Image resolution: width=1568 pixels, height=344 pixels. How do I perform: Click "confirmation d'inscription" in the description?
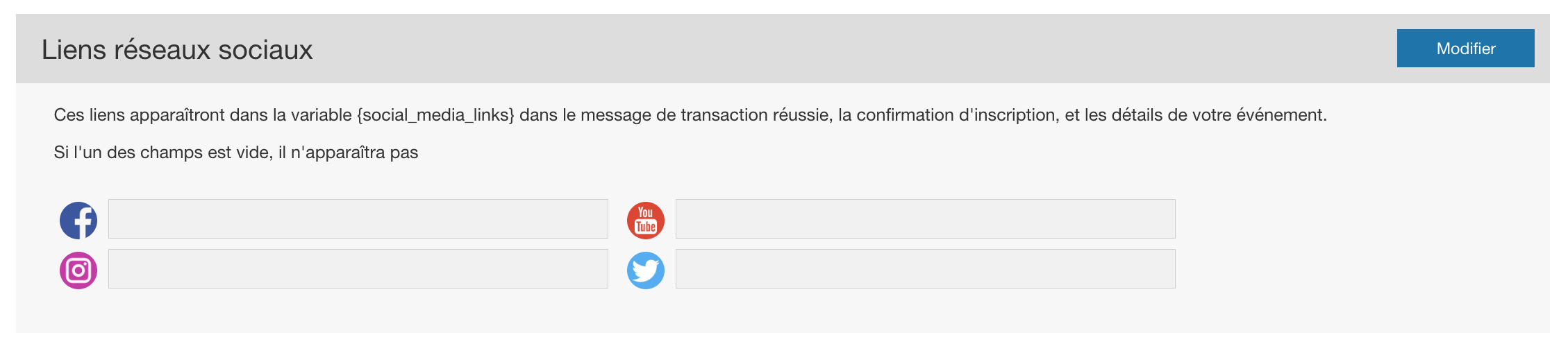957,115
